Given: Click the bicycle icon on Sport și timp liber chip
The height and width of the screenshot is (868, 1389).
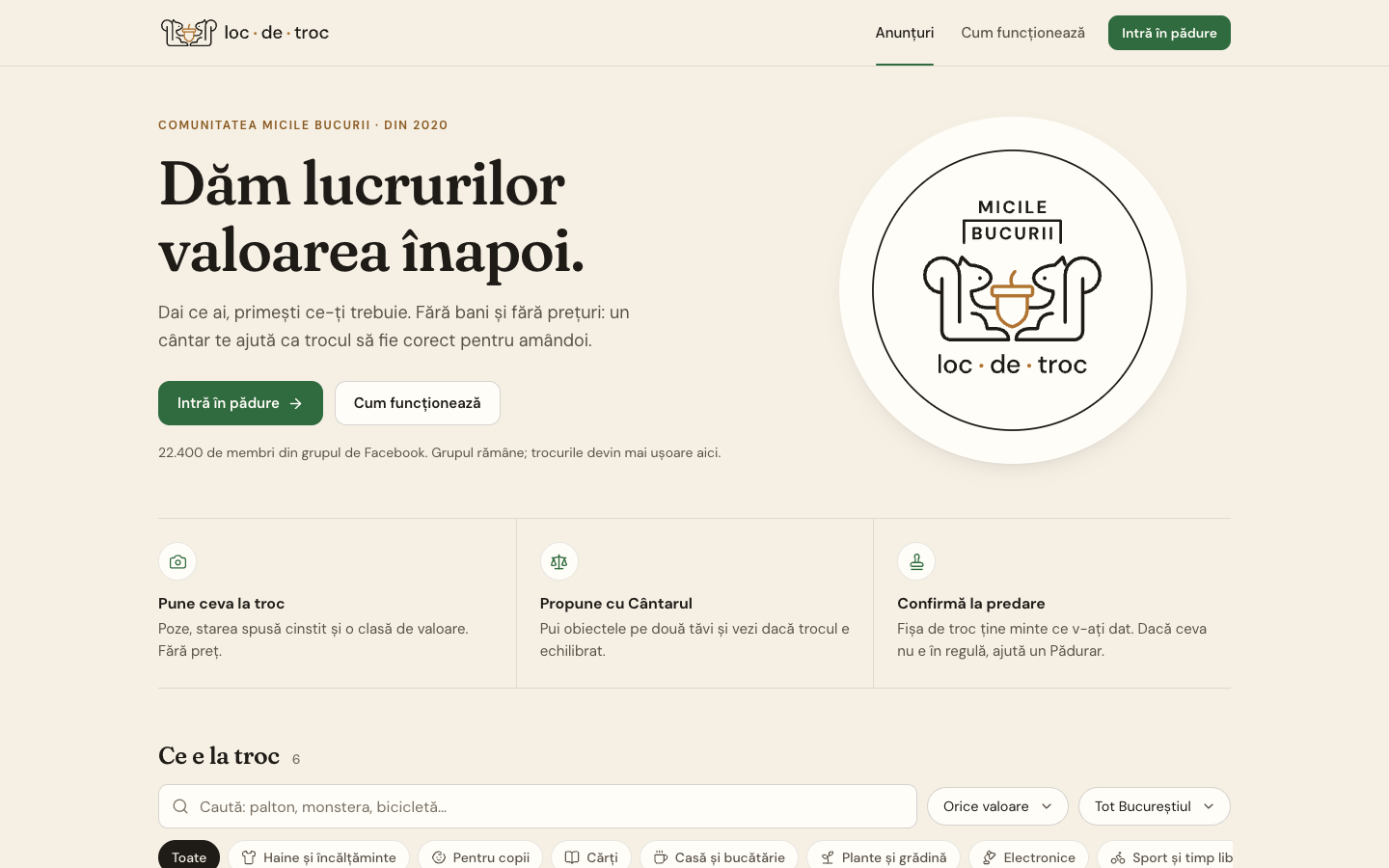Looking at the screenshot, I should tap(1118, 857).
